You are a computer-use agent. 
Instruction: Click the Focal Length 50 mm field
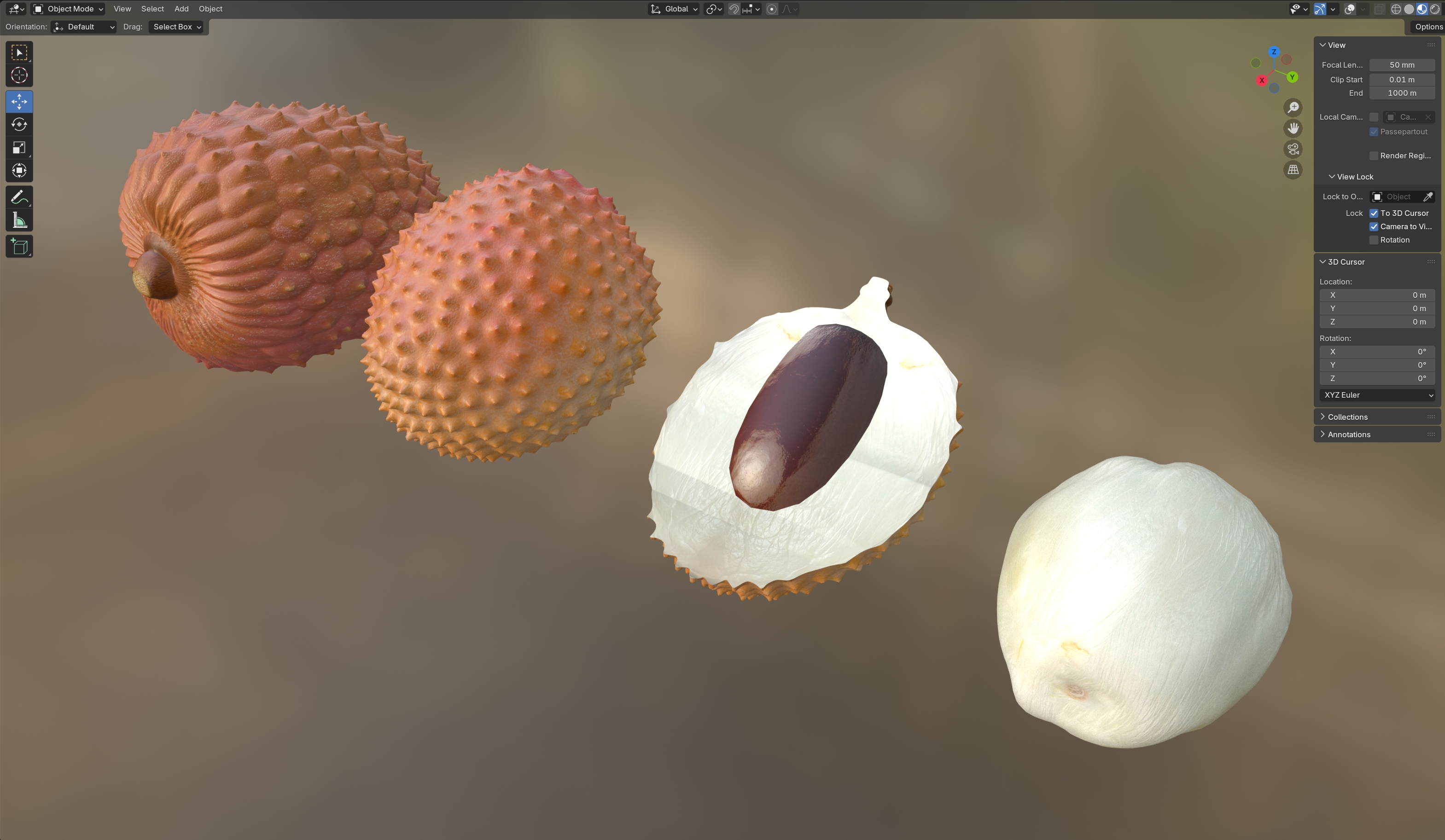[x=1401, y=65]
